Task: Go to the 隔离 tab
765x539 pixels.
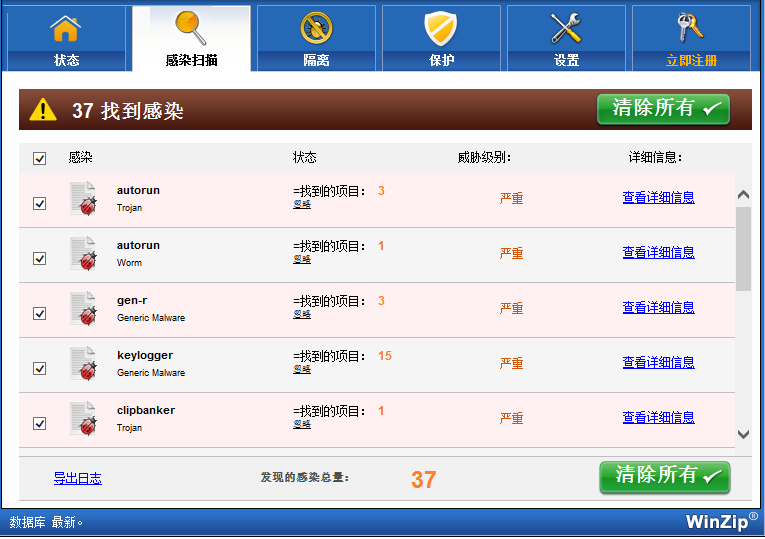Action: [316, 39]
